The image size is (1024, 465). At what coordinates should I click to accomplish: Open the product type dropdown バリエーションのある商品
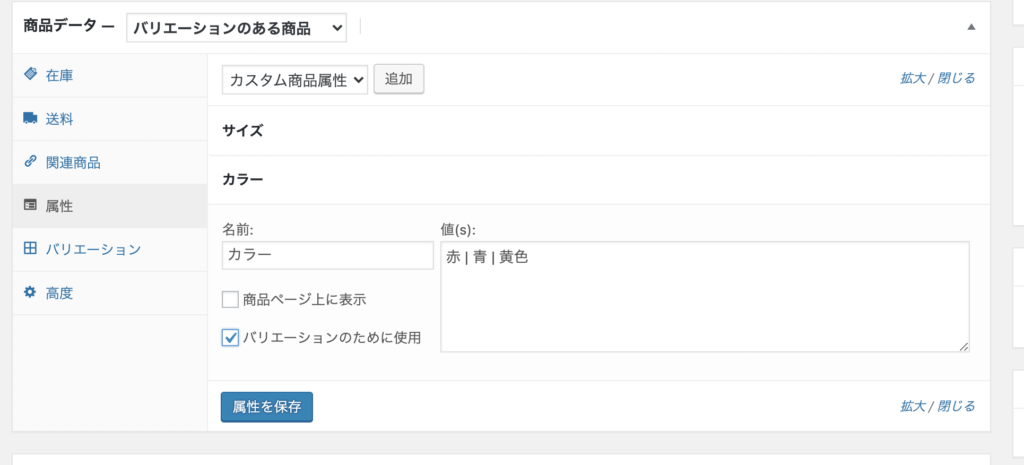(x=236, y=29)
